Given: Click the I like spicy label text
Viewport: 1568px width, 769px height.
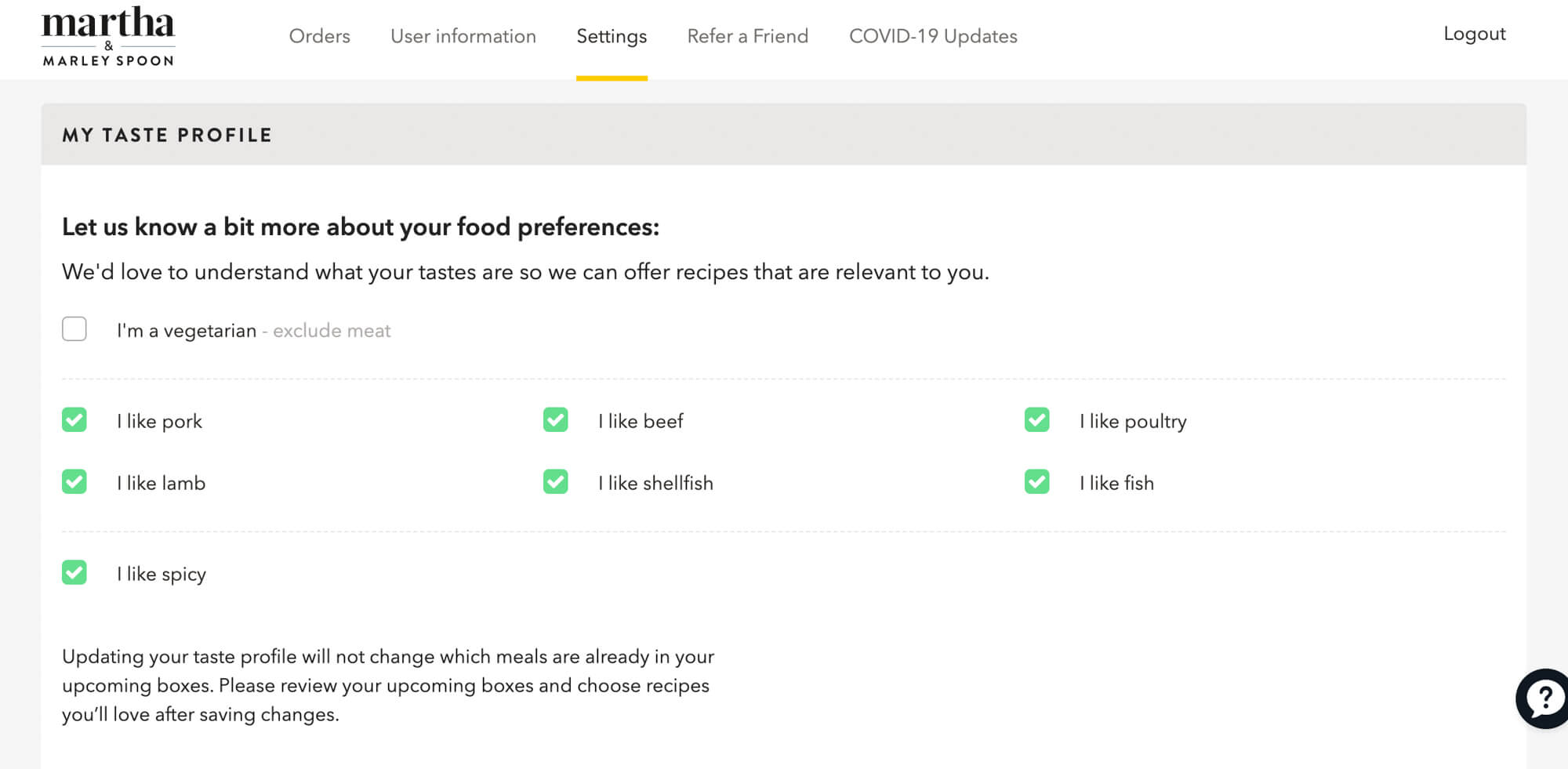Looking at the screenshot, I should point(161,573).
